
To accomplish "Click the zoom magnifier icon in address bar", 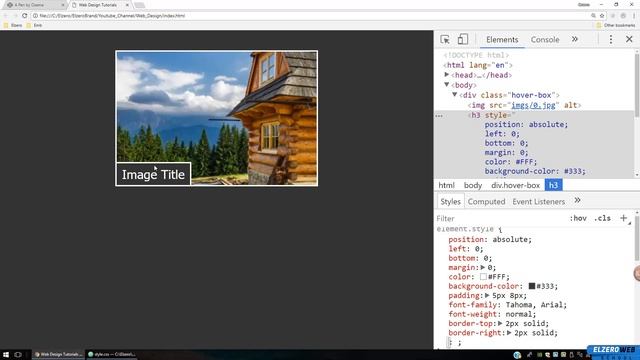I will point(593,16).
